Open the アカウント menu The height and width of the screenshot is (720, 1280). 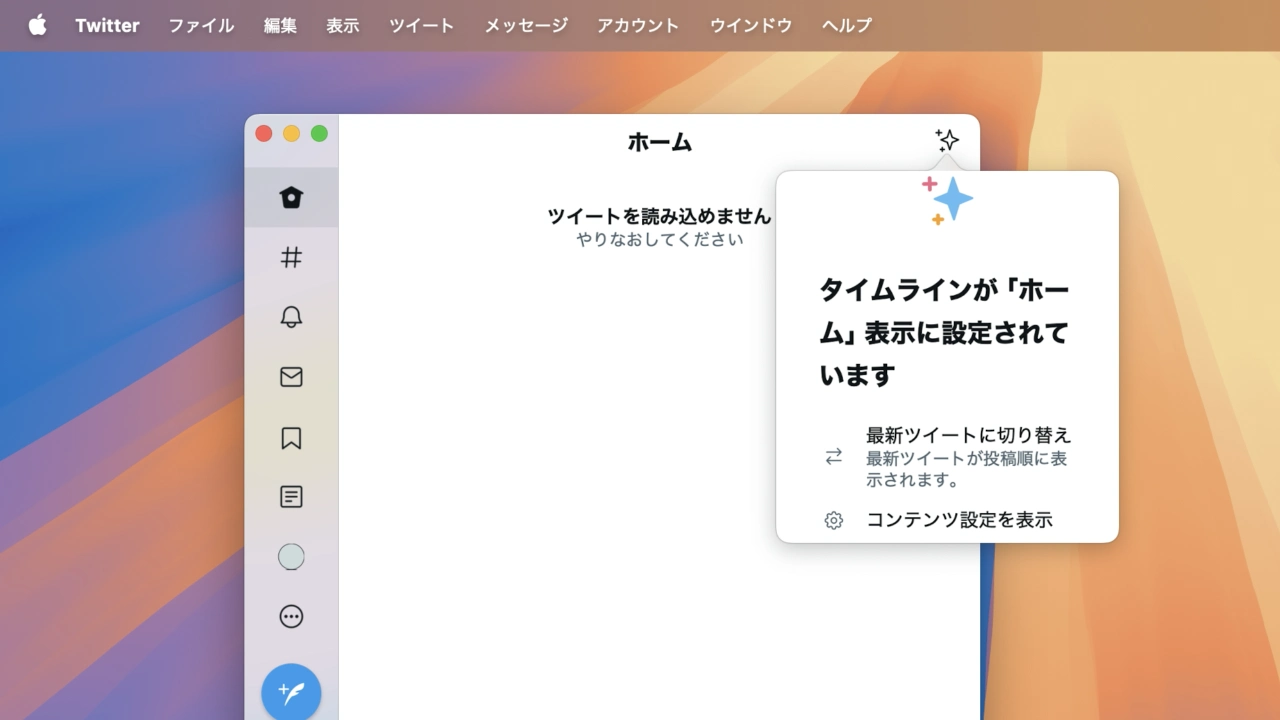638,25
